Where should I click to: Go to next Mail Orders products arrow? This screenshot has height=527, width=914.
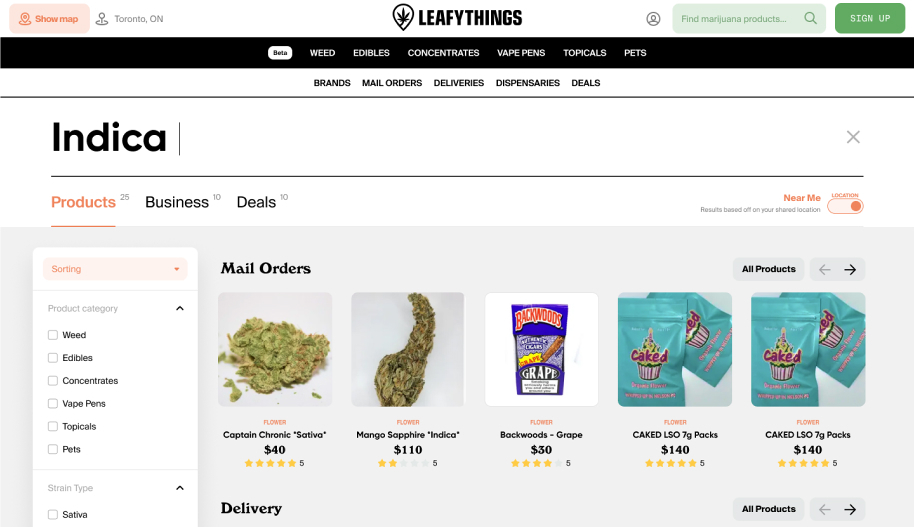pyautogui.click(x=850, y=269)
